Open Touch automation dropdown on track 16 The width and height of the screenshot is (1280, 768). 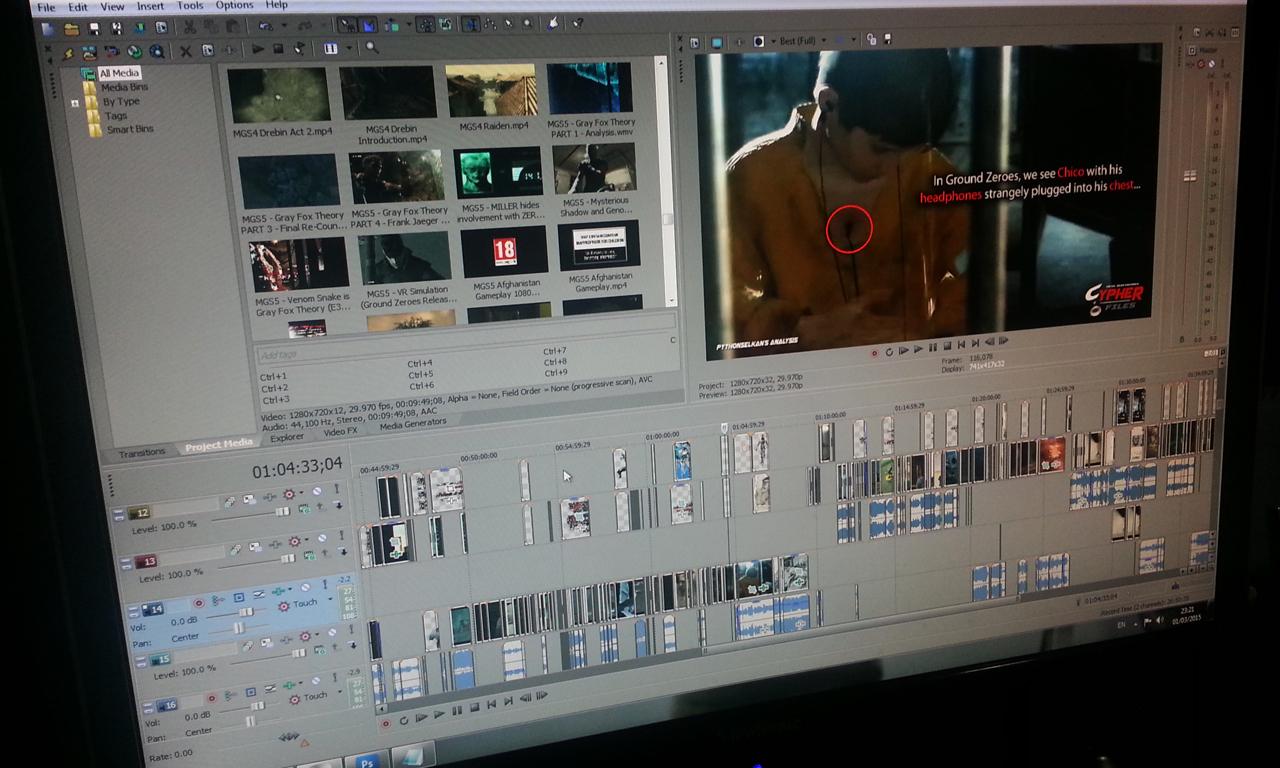(339, 691)
